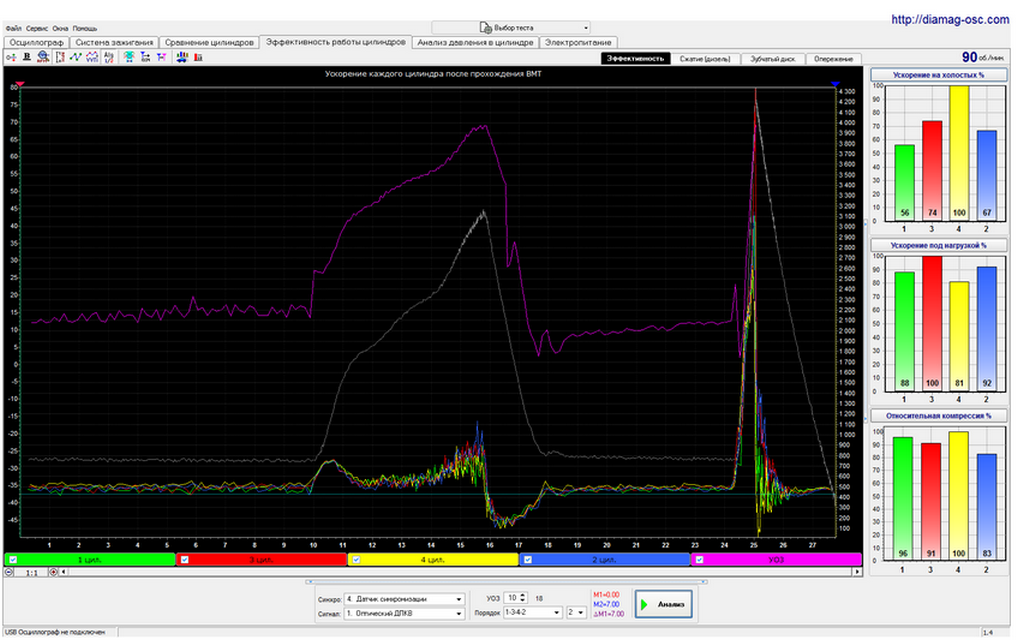
Task: Open the Файл menu
Action: 14,29
